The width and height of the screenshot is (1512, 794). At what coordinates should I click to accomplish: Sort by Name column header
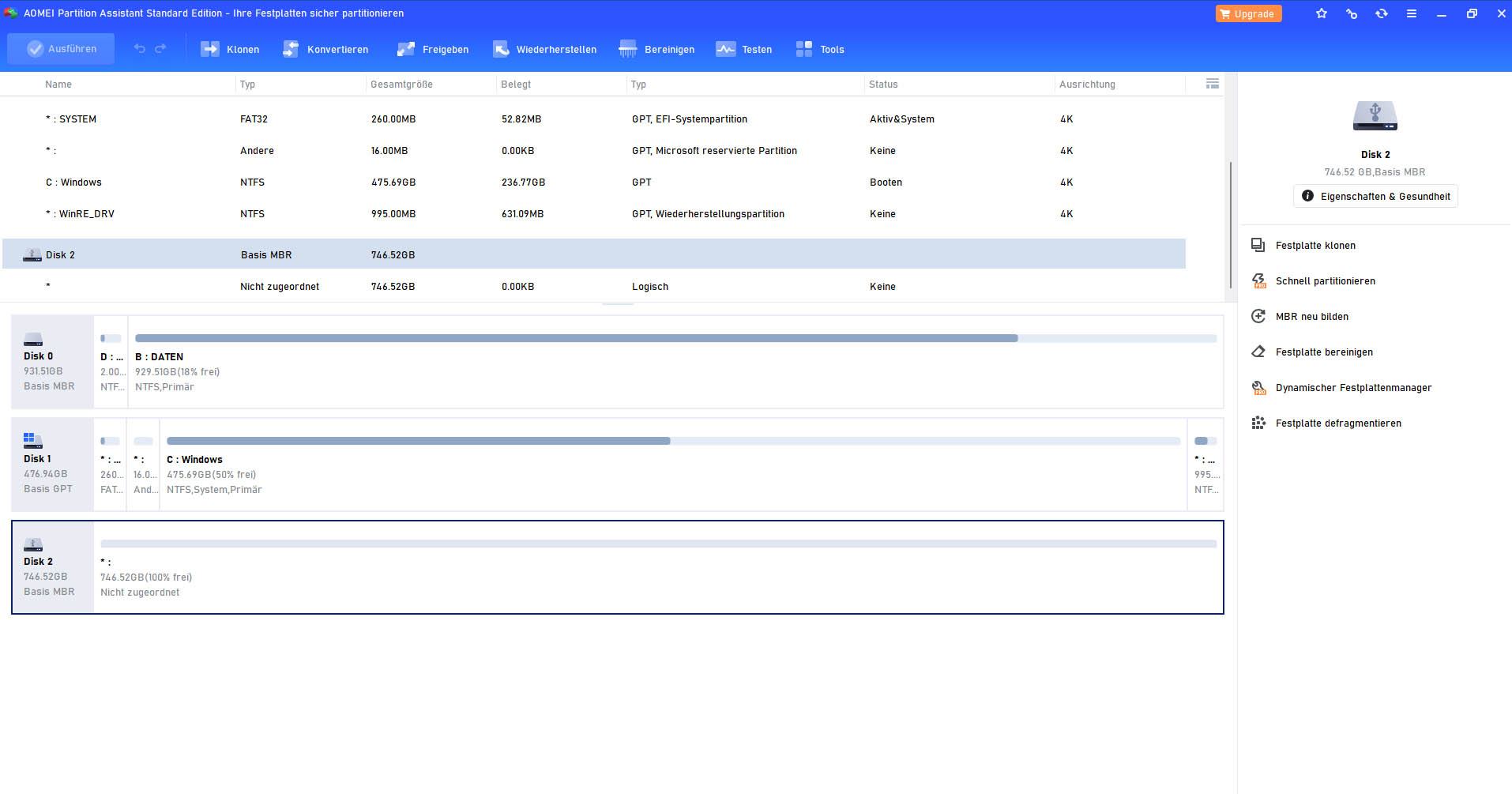coord(58,85)
